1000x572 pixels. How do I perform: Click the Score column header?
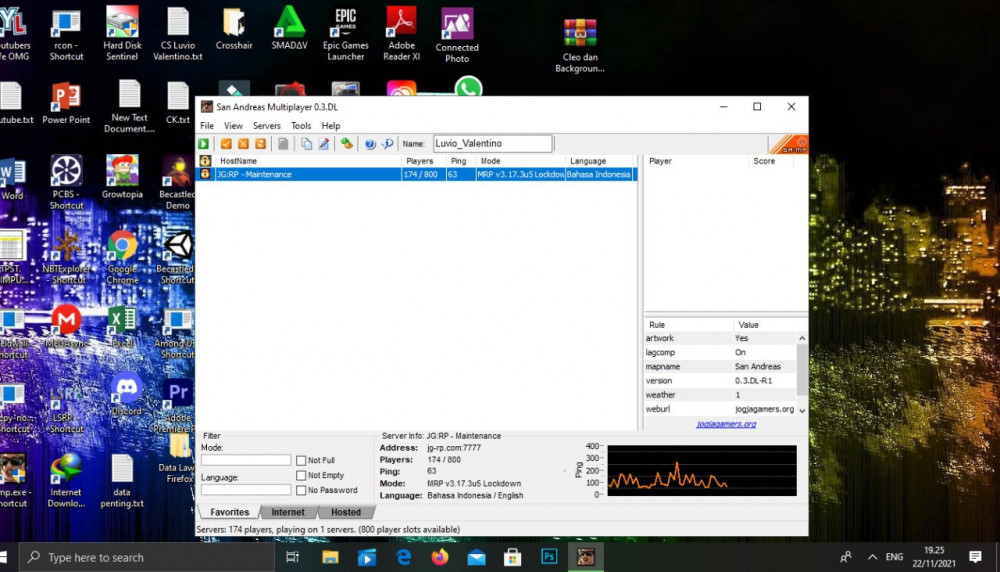coord(770,161)
